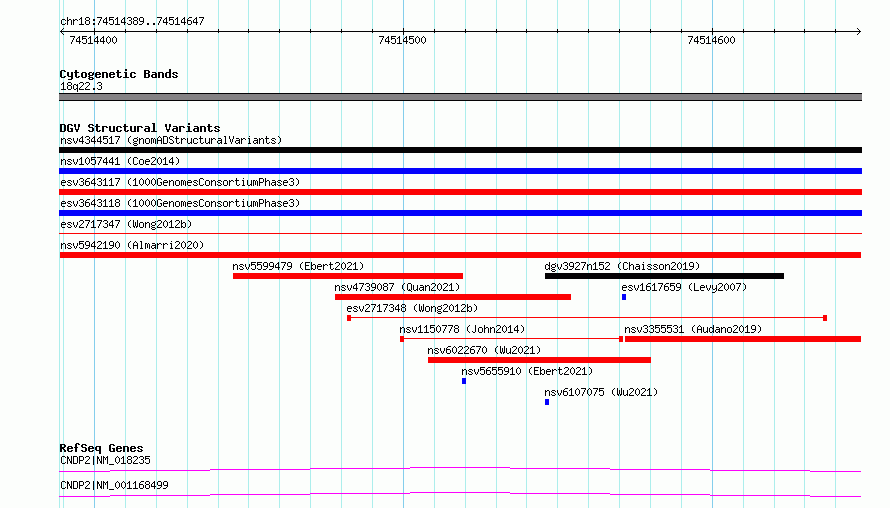Click the nsv1150778 (John2014) label
890x508 pixels.
[462, 329]
